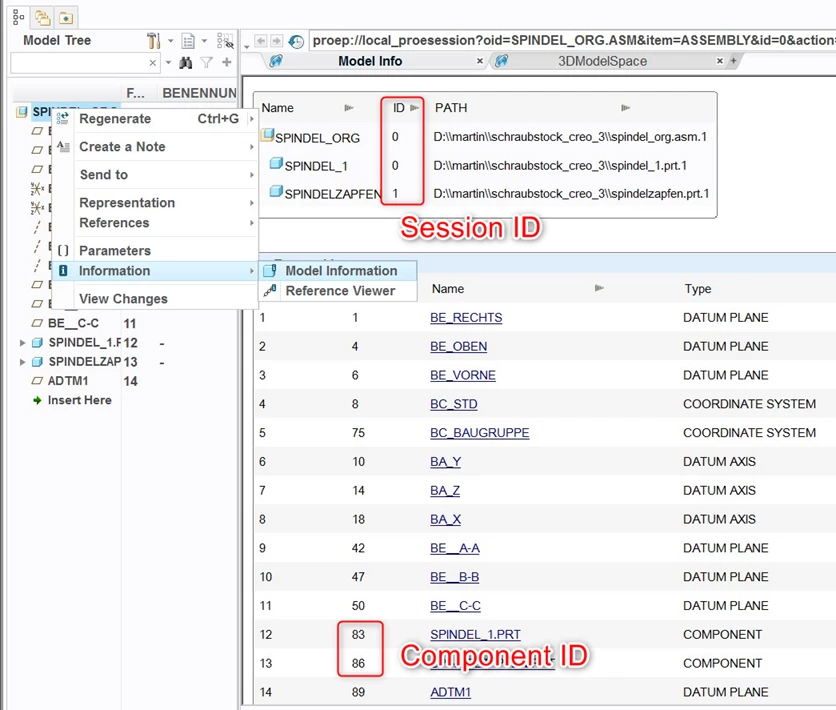Sort the PATH column arrow
The height and width of the screenshot is (710, 836).
626,108
